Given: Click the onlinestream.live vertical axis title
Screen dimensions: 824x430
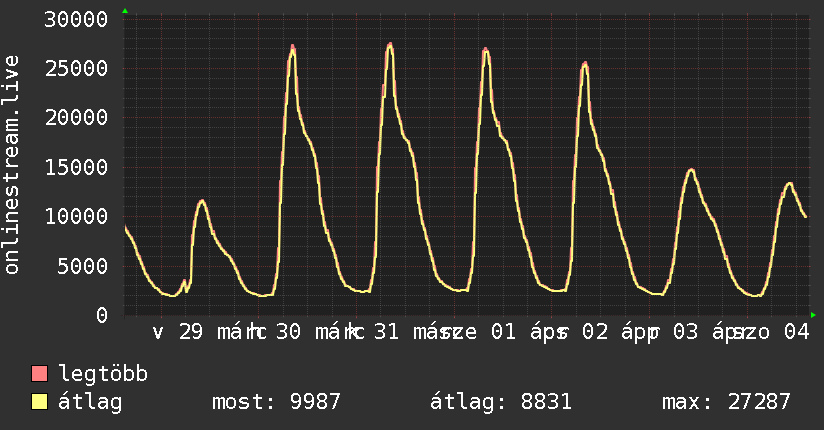Looking at the screenshot, I should pos(12,165).
